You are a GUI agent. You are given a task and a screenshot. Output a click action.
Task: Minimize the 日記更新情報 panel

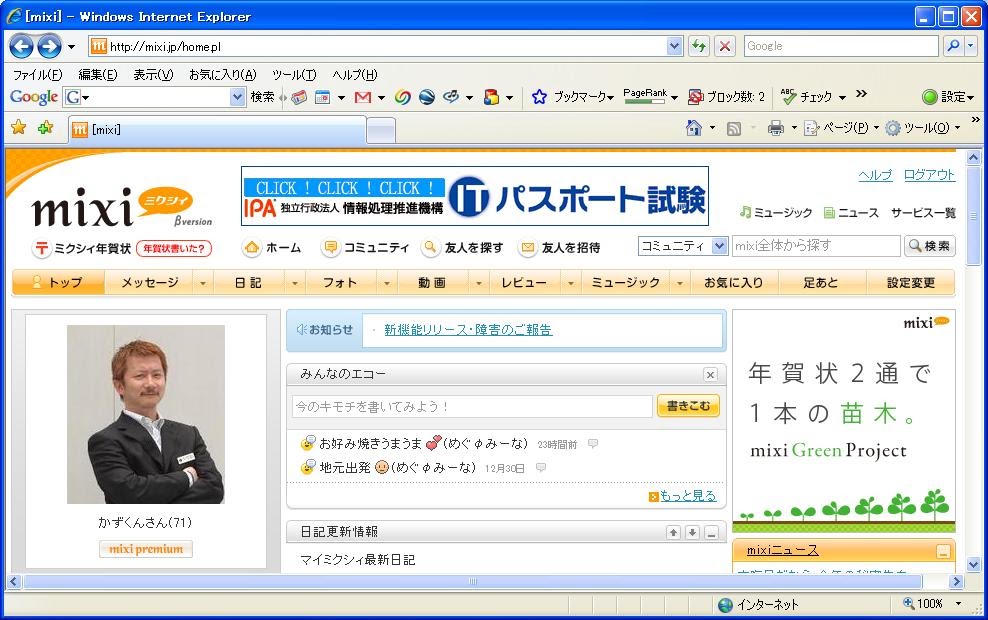pyautogui.click(x=711, y=532)
